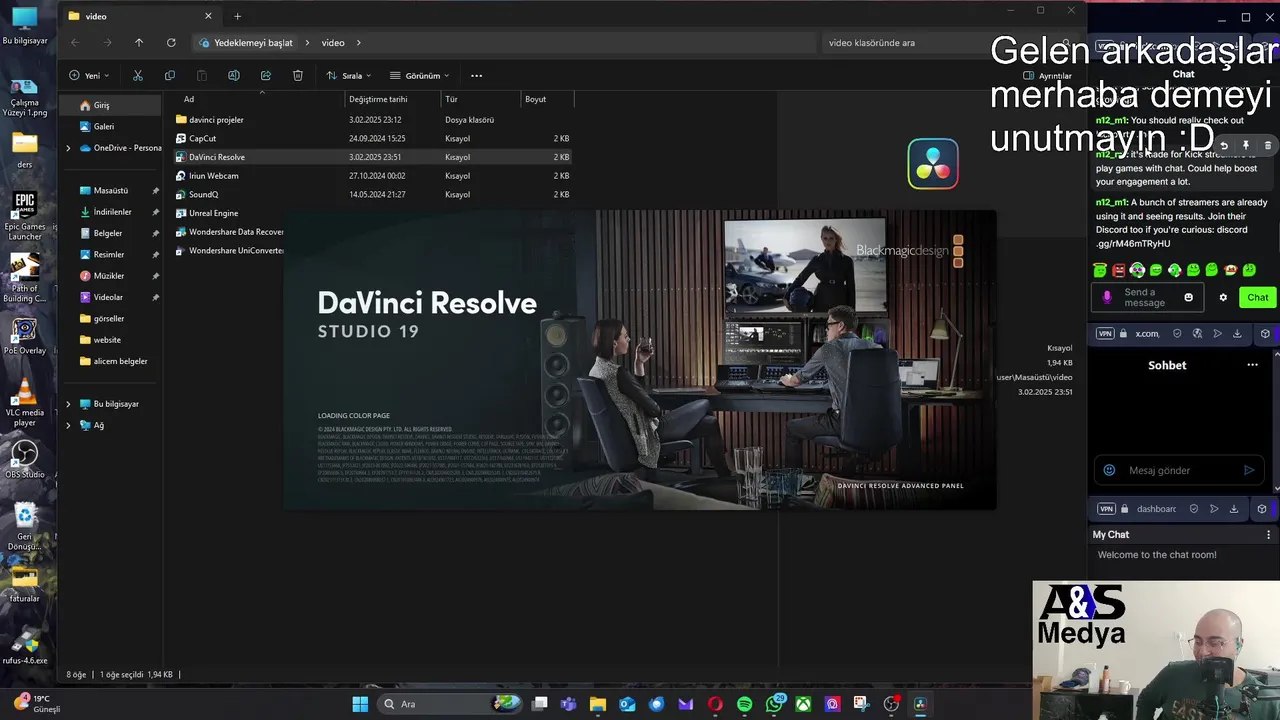1280x720 pixels.
Task: Open Masaüstü in the Explorer sidebar
Action: [x=110, y=190]
